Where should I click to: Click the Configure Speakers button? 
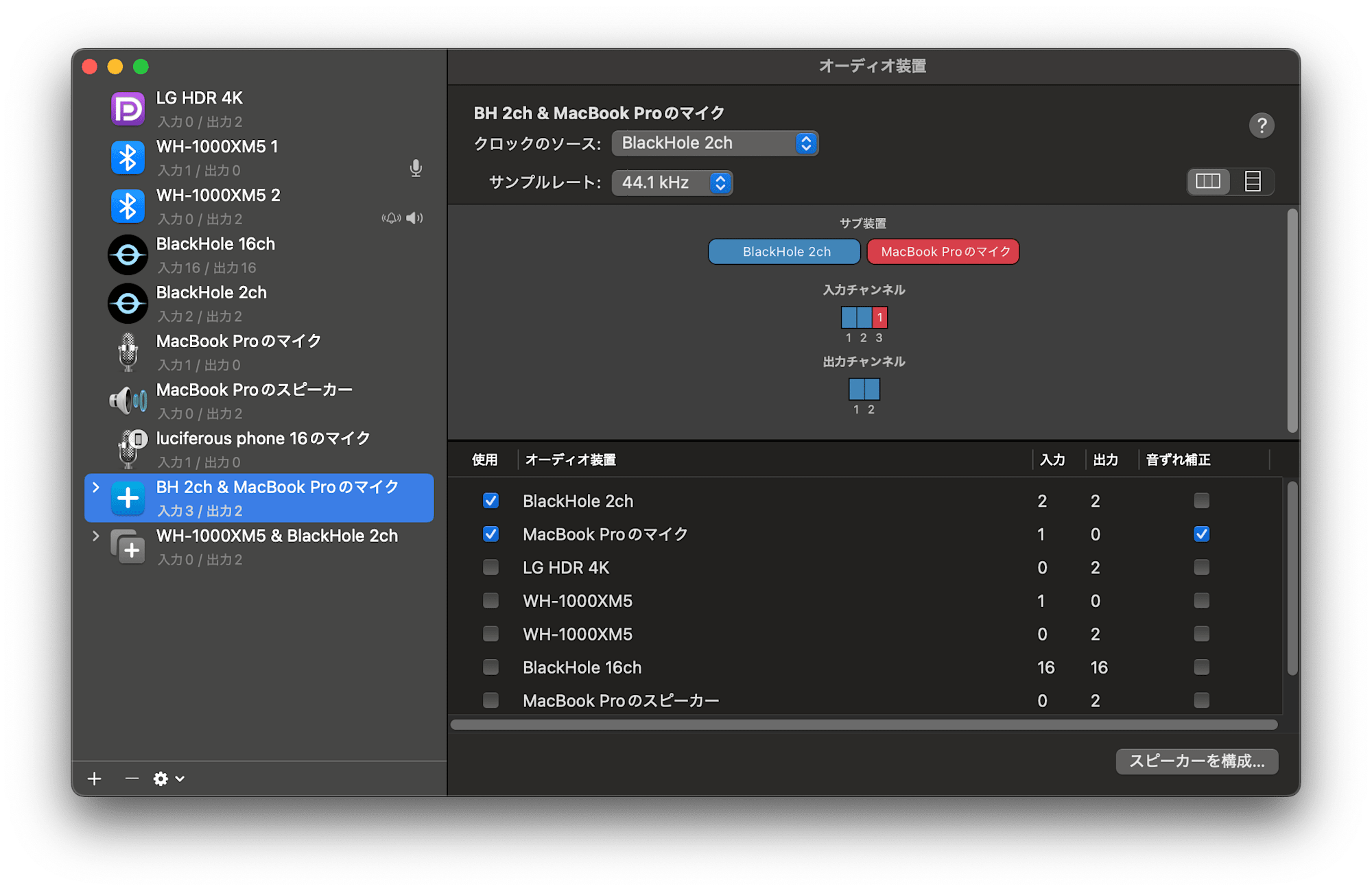[1196, 761]
